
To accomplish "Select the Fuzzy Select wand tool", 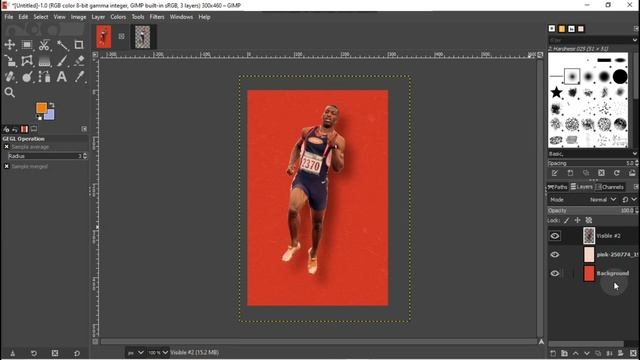I will pyautogui.click(x=62, y=44).
